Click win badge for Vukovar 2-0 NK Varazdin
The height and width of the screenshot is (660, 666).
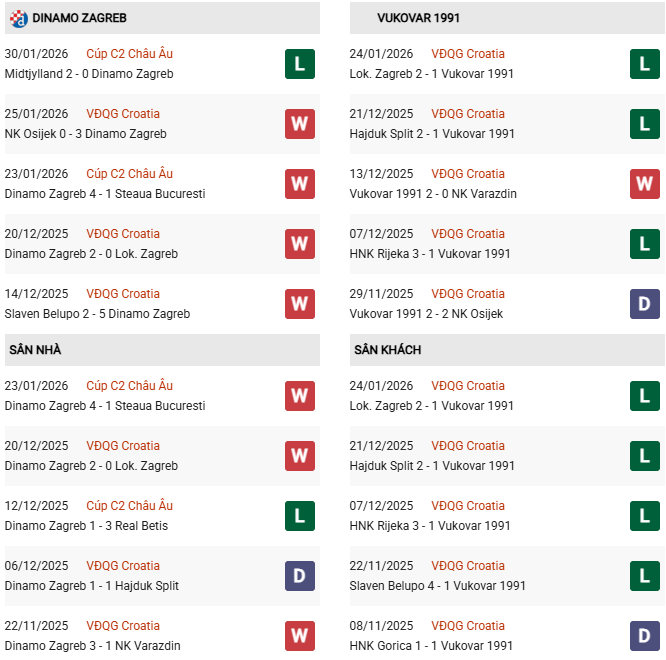(645, 184)
